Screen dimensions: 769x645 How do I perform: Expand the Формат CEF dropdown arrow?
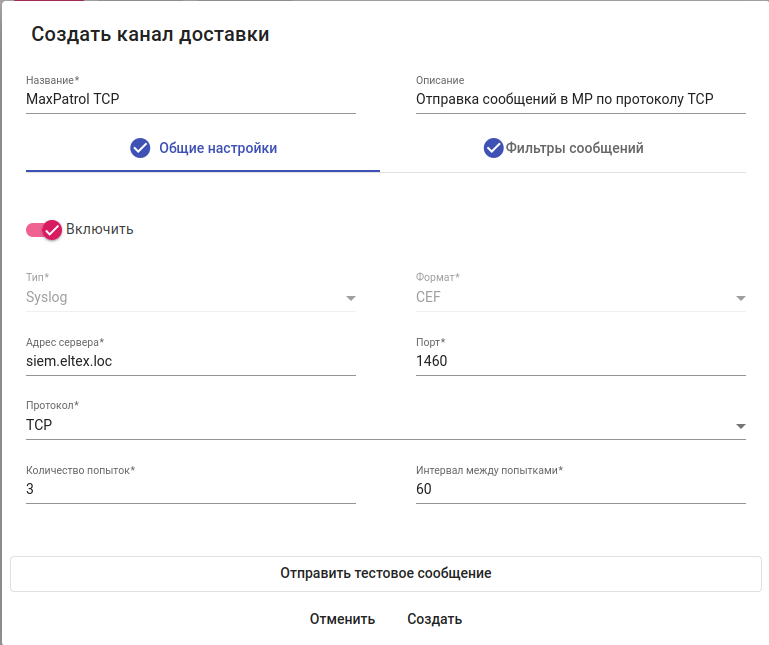740,298
